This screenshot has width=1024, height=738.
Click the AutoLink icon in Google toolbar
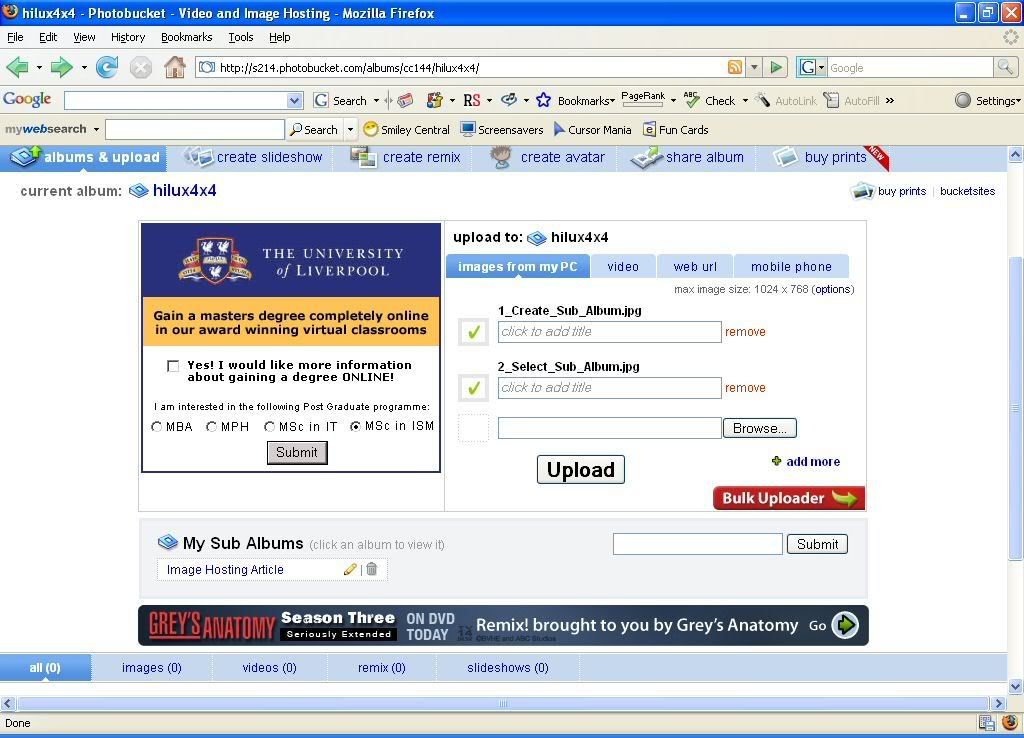coord(762,100)
